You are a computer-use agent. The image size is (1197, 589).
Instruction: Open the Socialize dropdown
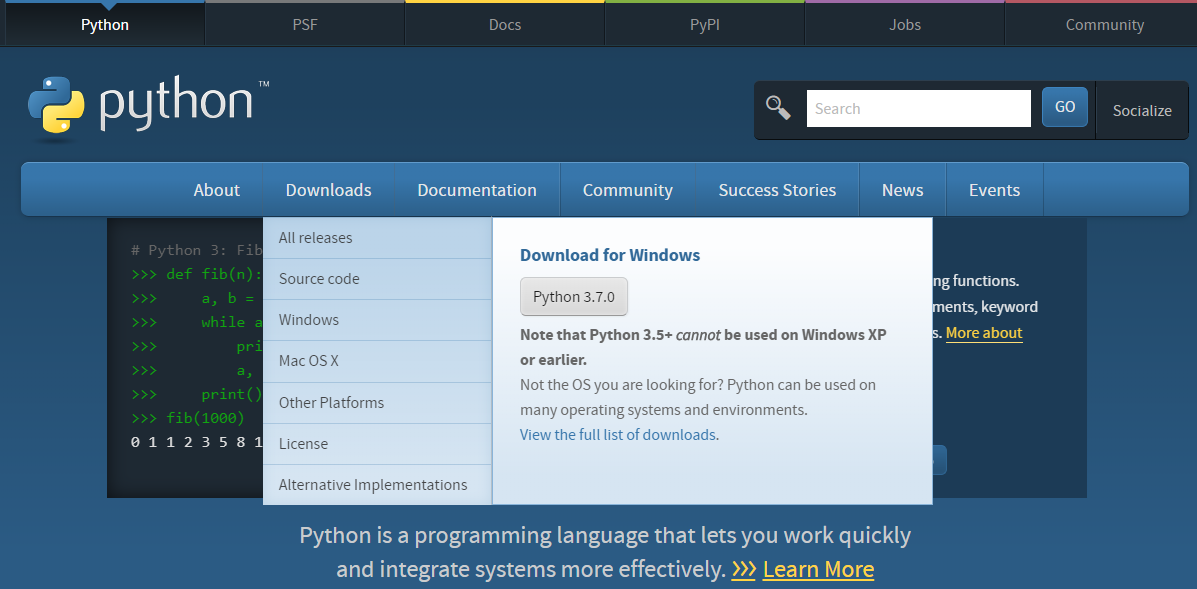coord(1141,110)
